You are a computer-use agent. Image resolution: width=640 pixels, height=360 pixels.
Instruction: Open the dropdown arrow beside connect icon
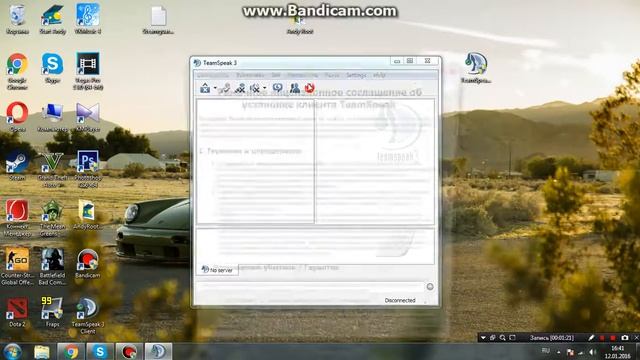coord(215,88)
